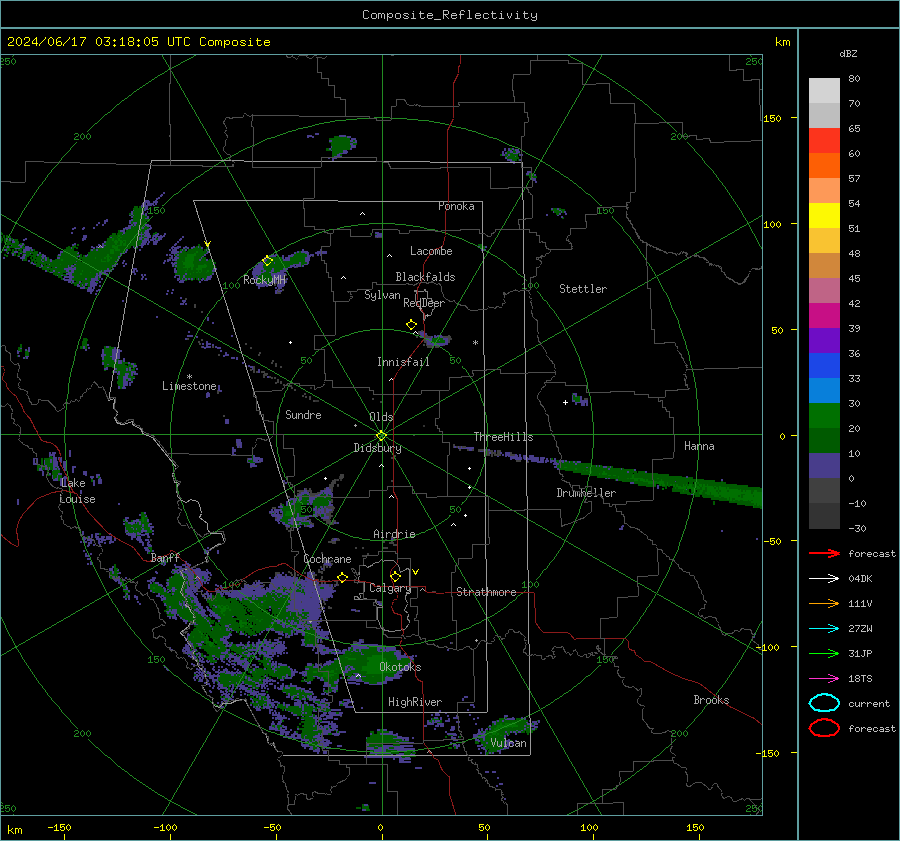Image resolution: width=900 pixels, height=841 pixels.
Task: Click the ThreeHills map label
Action: click(503, 437)
